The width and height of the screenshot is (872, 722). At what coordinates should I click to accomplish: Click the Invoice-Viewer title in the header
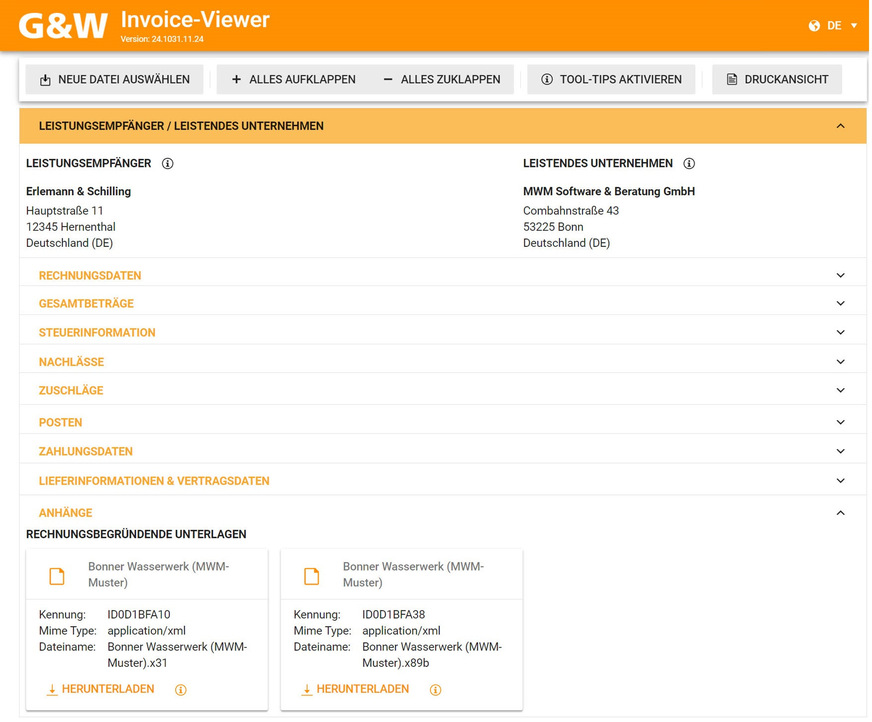coord(195,19)
